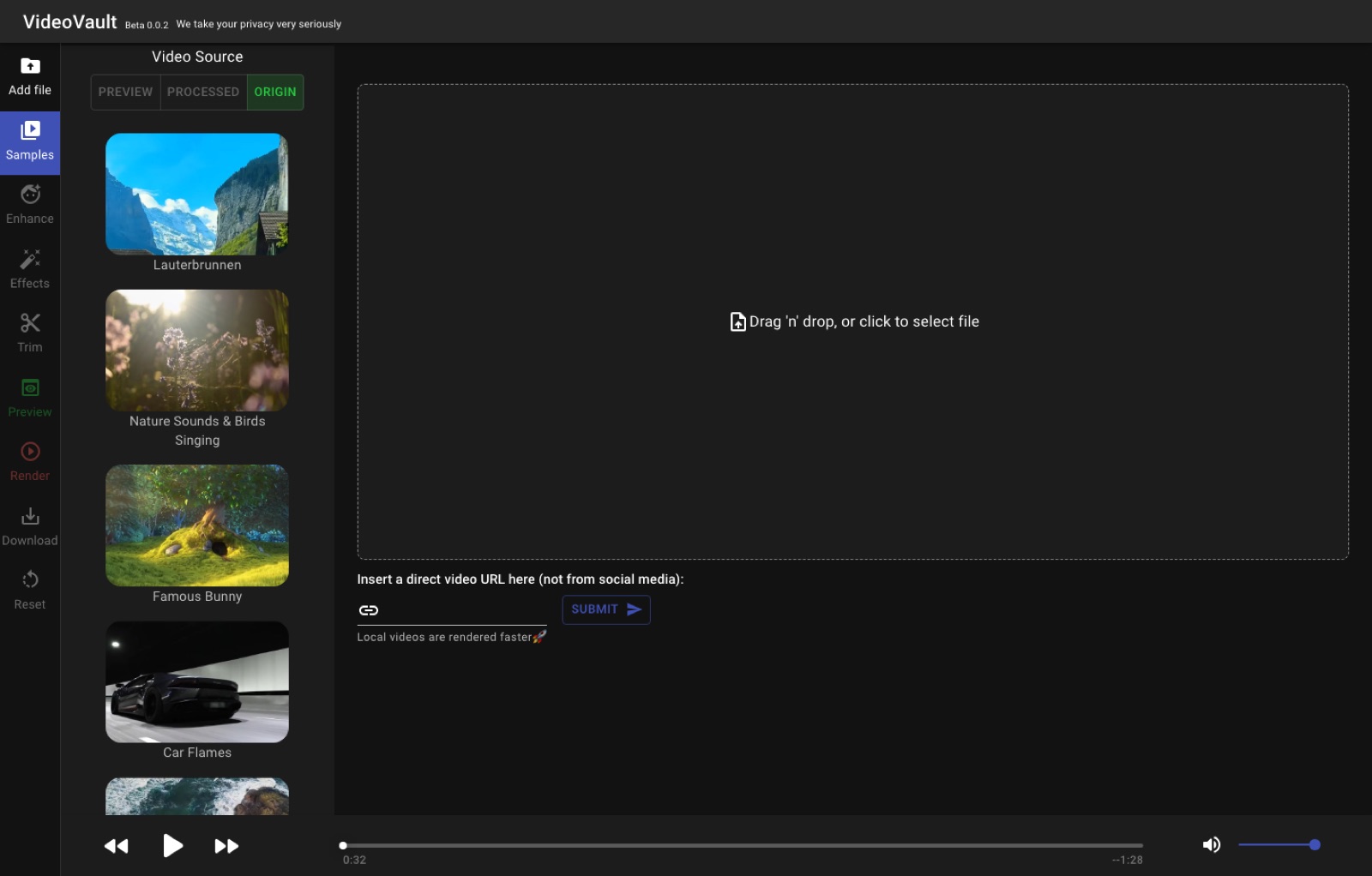Switch video source to PREVIEW
This screenshot has width=1372, height=876.
[125, 92]
